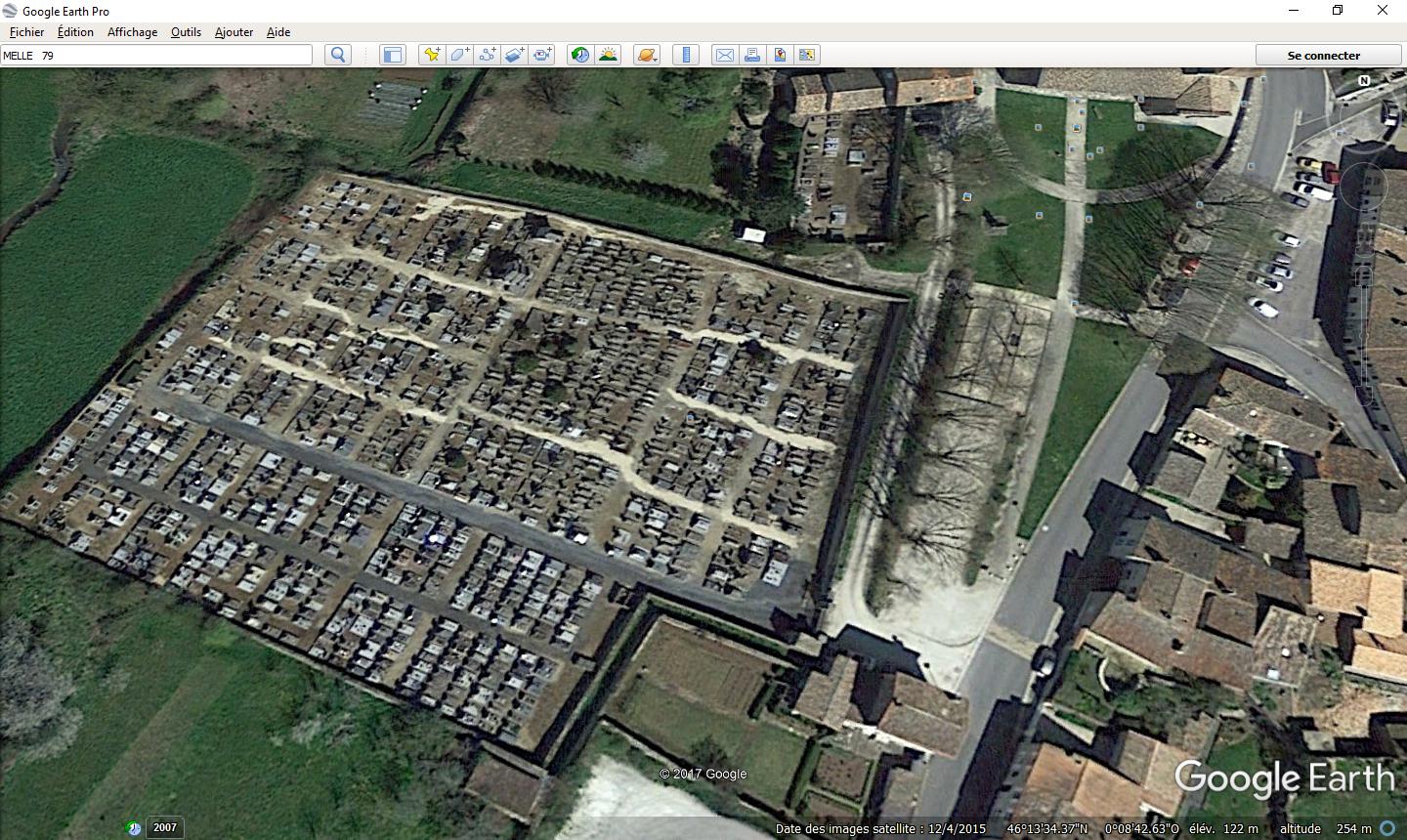Open the ruler measurement tool
This screenshot has height=840, width=1407.
point(686,55)
